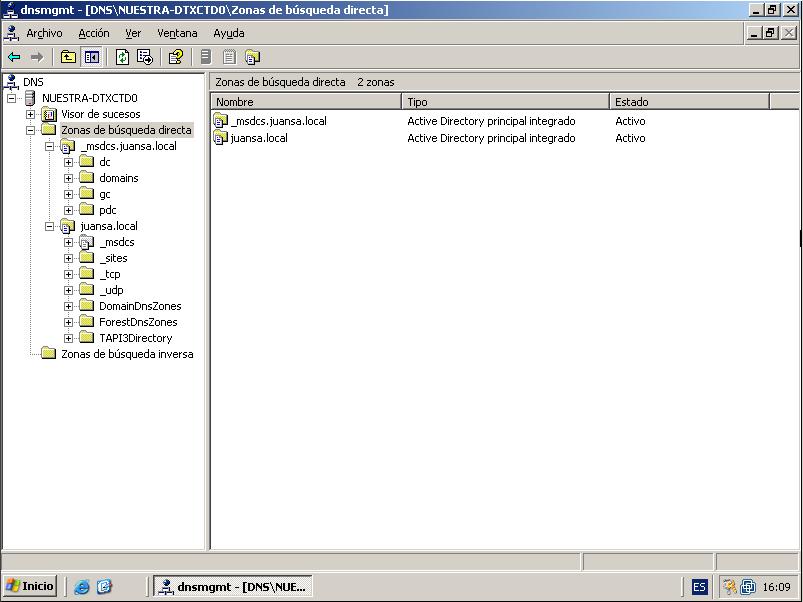Click _msdcs.juansa.local zone icon in list
This screenshot has height=602, width=803.
coord(220,121)
